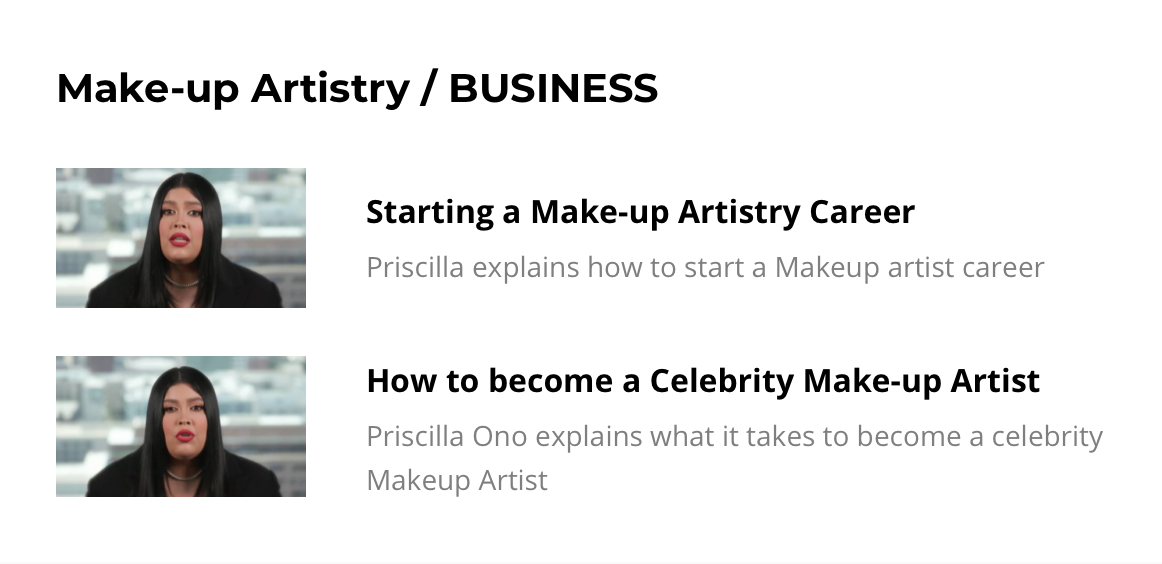Image resolution: width=1162 pixels, height=564 pixels.
Task: Click the slash separator in the heading
Action: click(428, 88)
